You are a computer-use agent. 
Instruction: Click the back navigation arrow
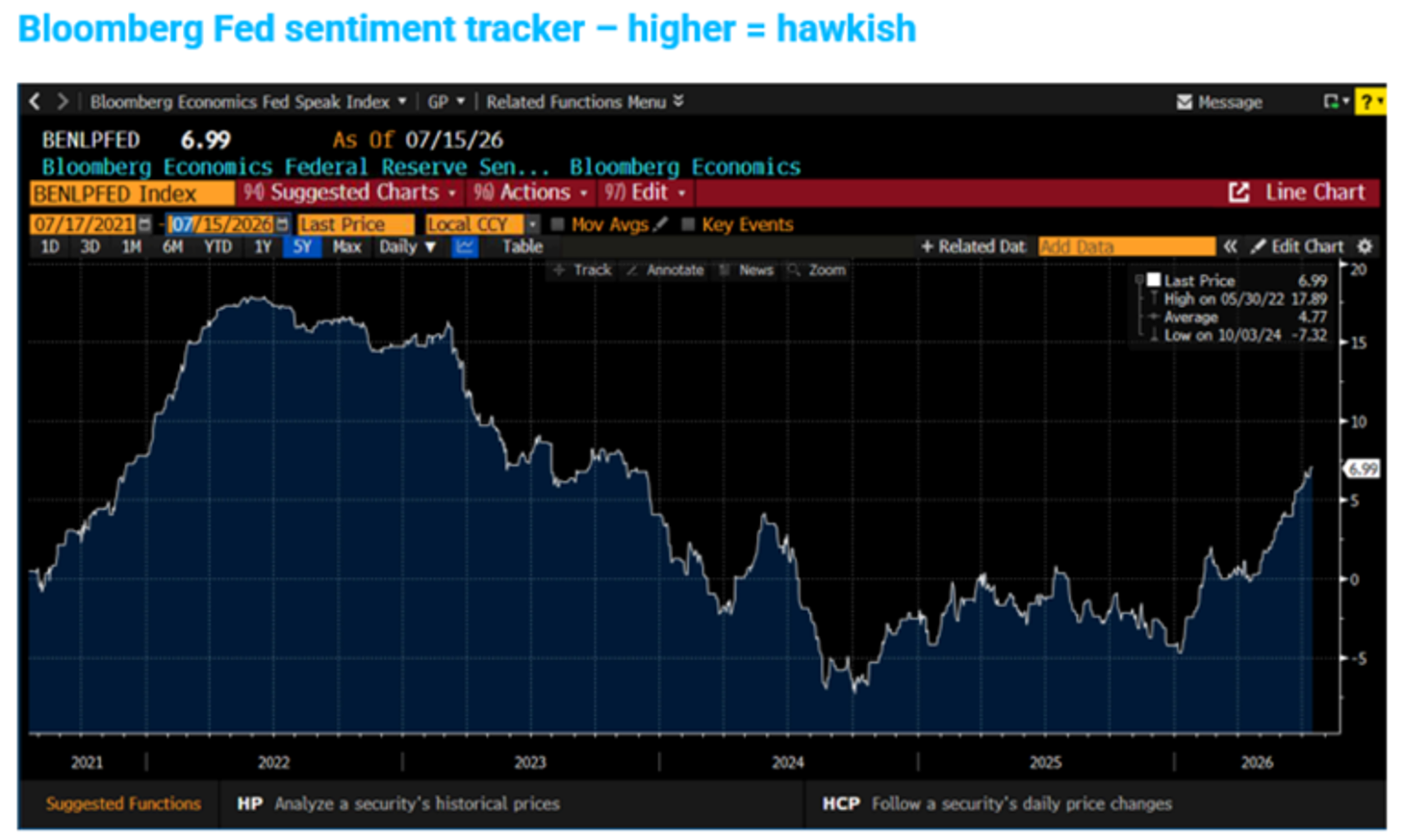35,101
